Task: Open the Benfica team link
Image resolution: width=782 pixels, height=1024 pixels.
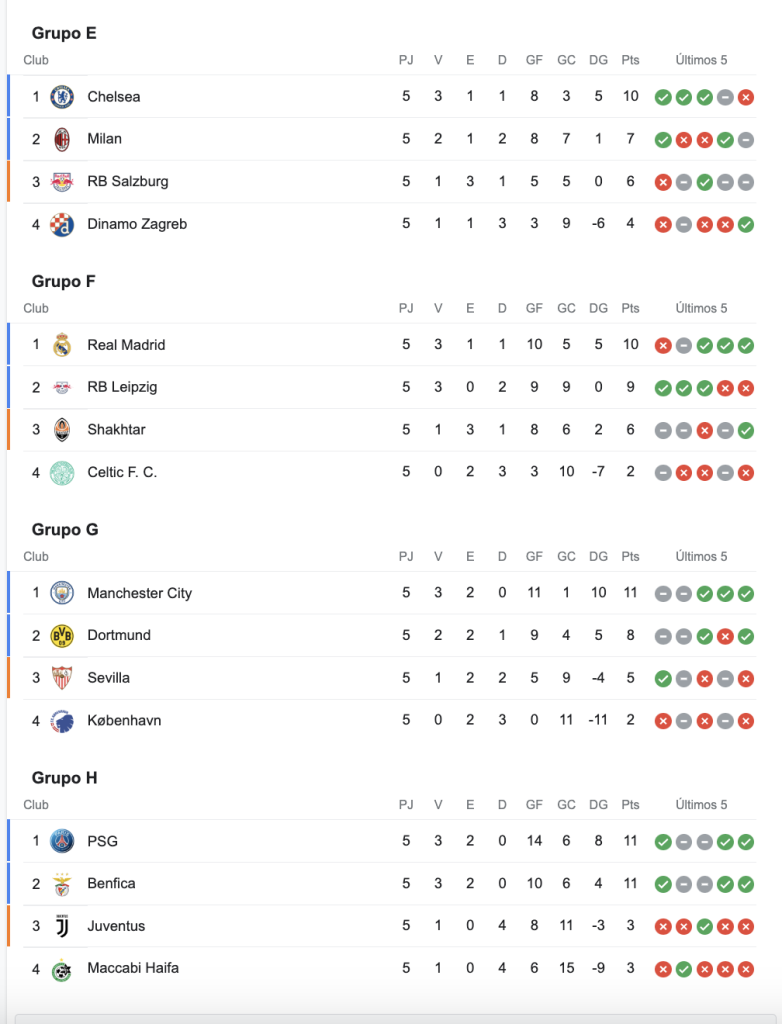Action: (x=111, y=883)
